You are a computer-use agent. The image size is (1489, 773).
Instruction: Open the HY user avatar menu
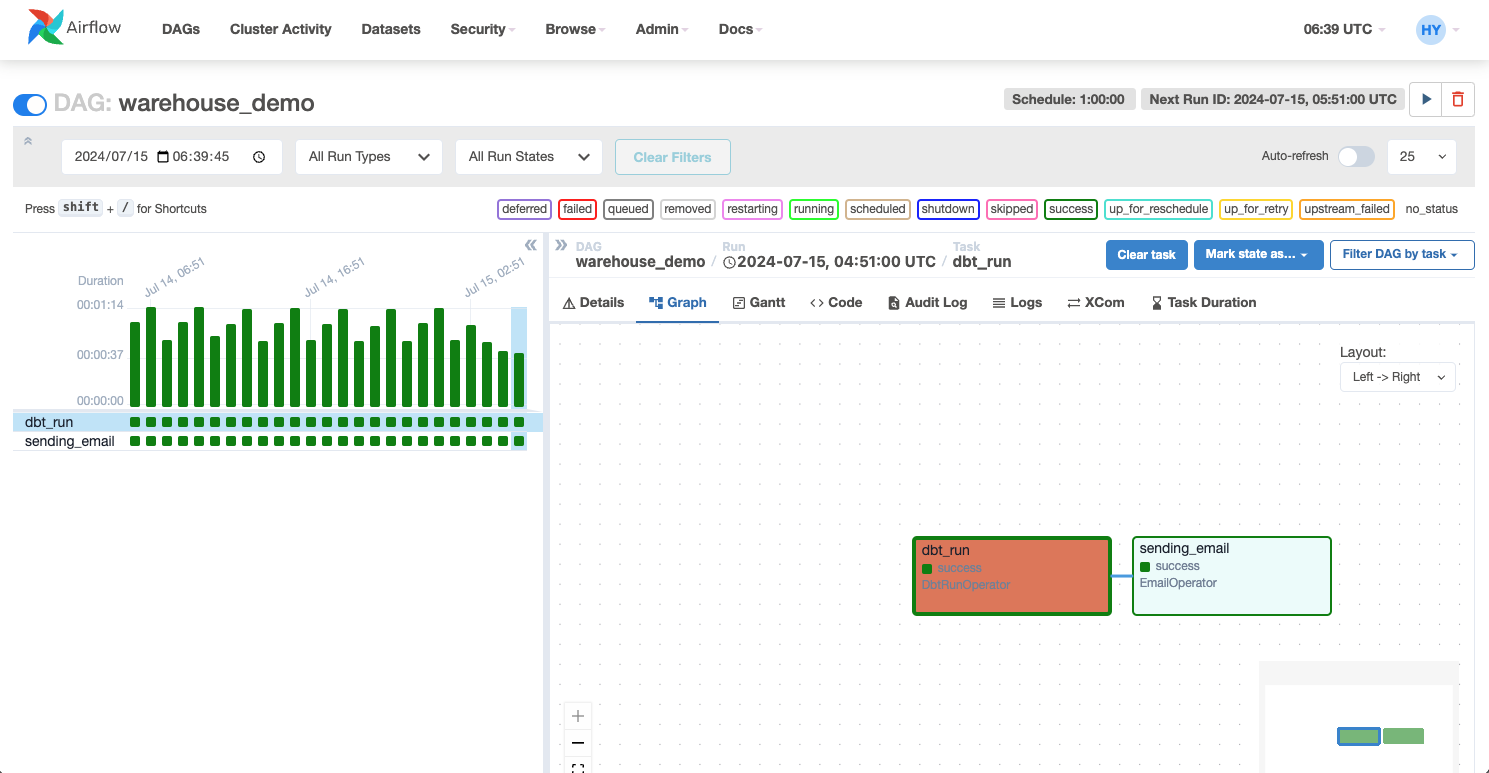[x=1431, y=29]
